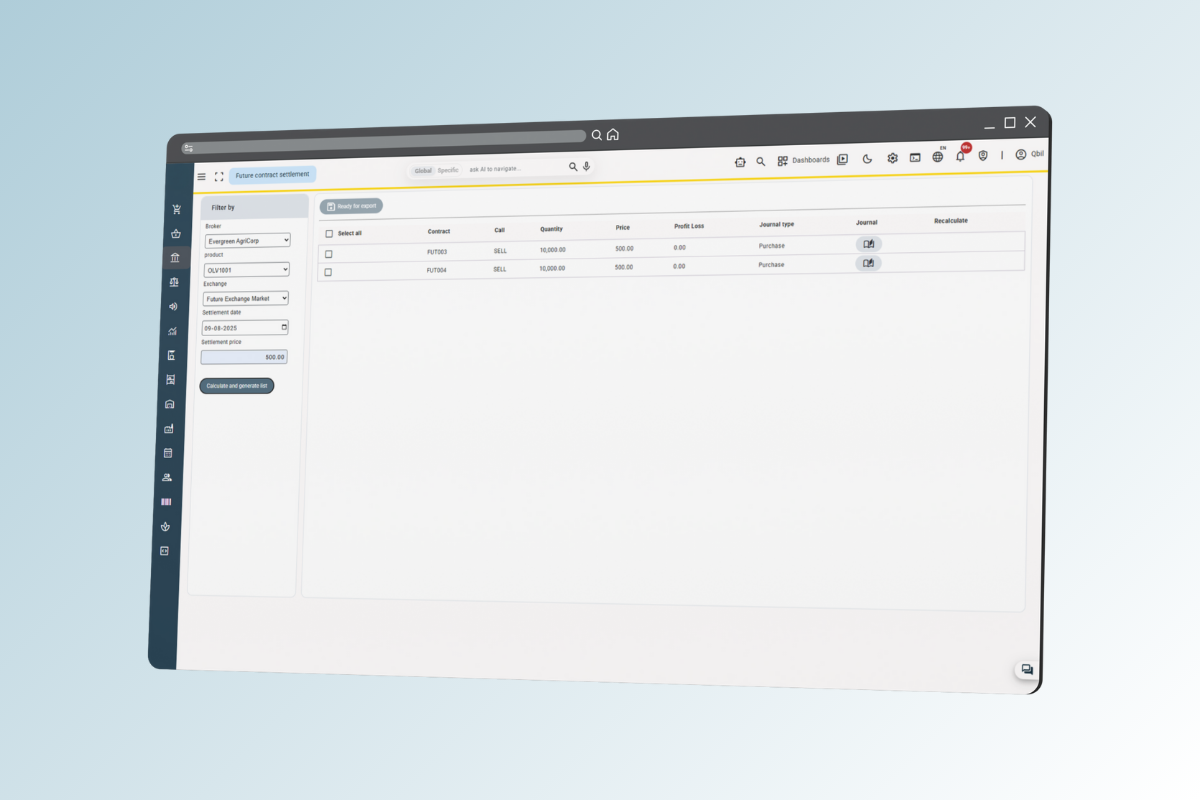This screenshot has width=1200, height=800.
Task: Open the AI robot assistant icon
Action: (740, 161)
